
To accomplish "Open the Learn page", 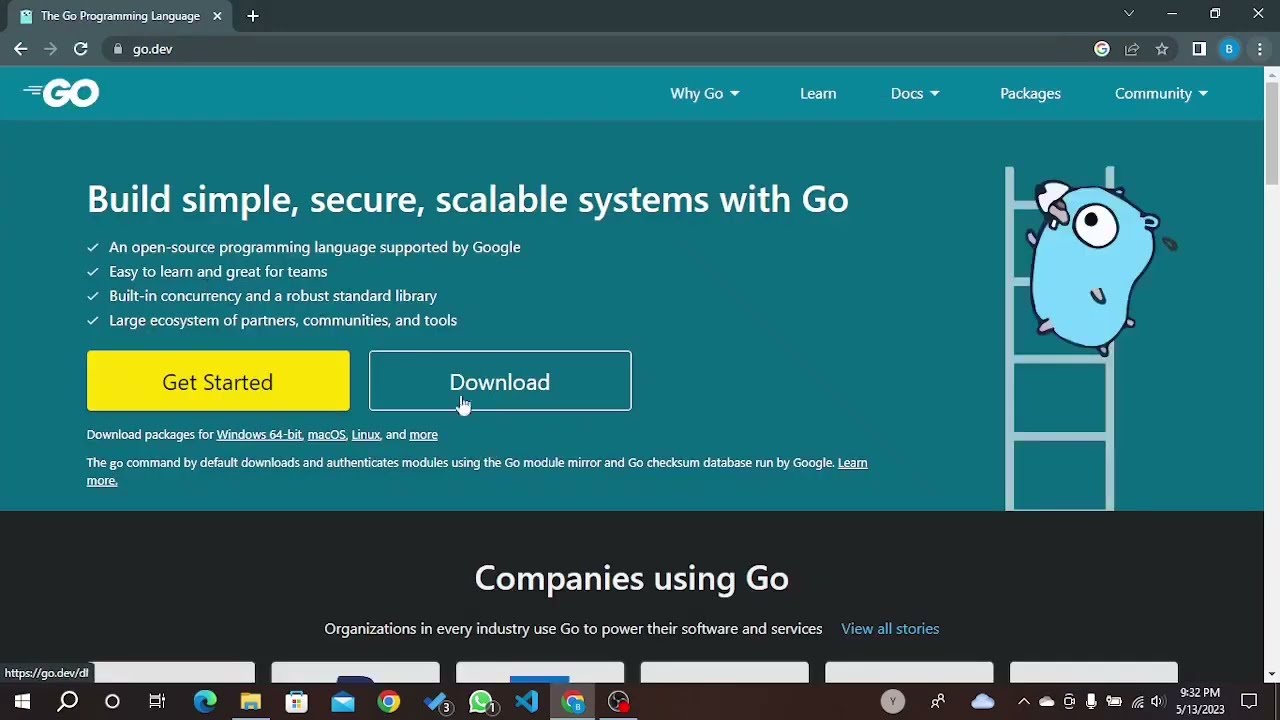I will coord(818,93).
